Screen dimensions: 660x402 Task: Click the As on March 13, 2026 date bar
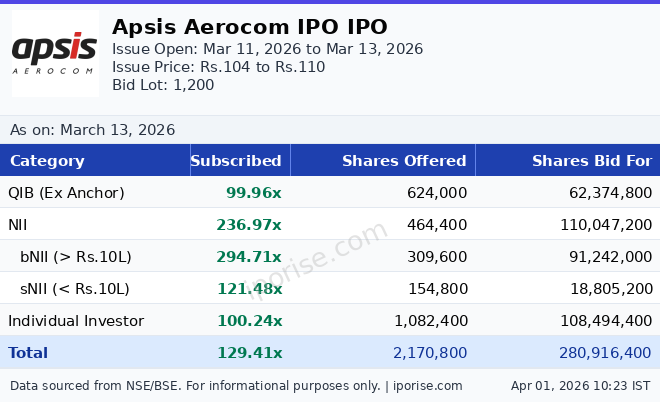[92, 130]
